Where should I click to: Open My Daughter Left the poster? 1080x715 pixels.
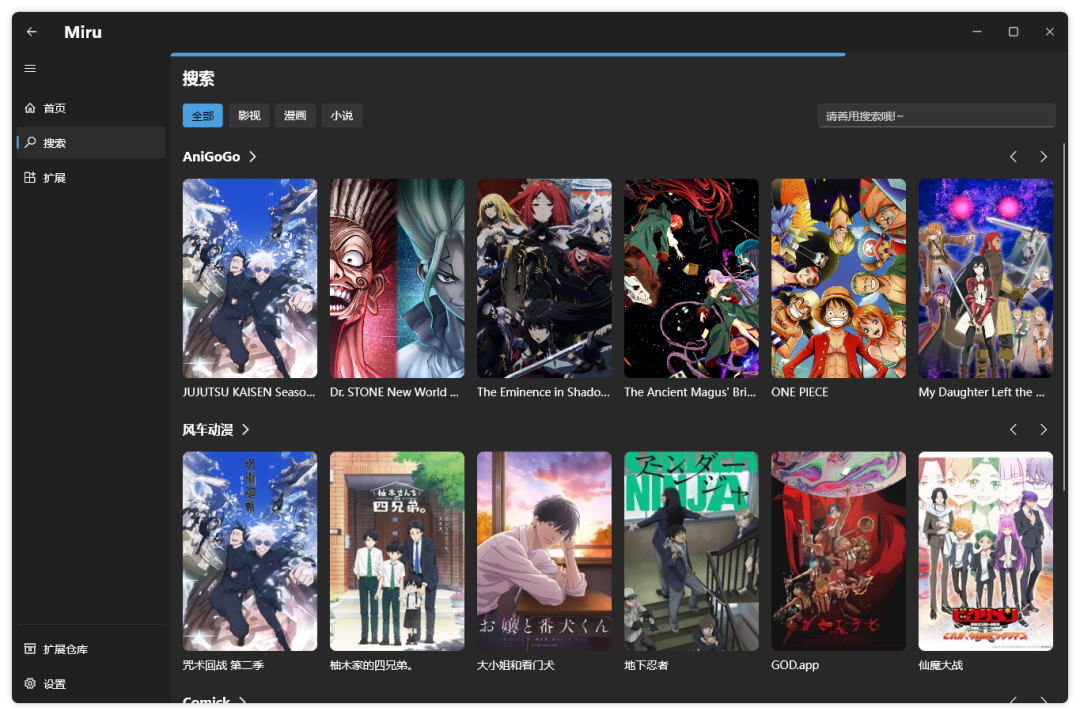986,278
